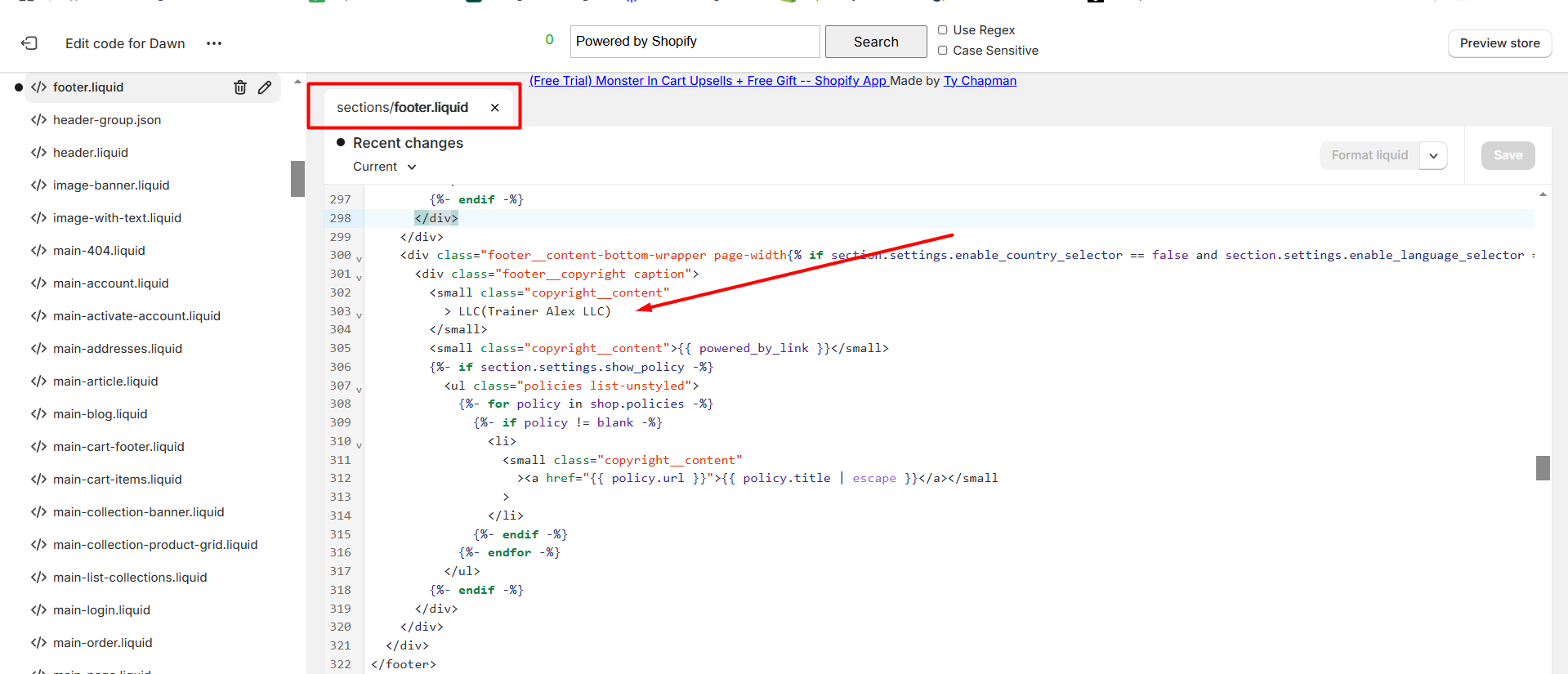Click sidebar scroll up arrow

pyautogui.click(x=297, y=82)
